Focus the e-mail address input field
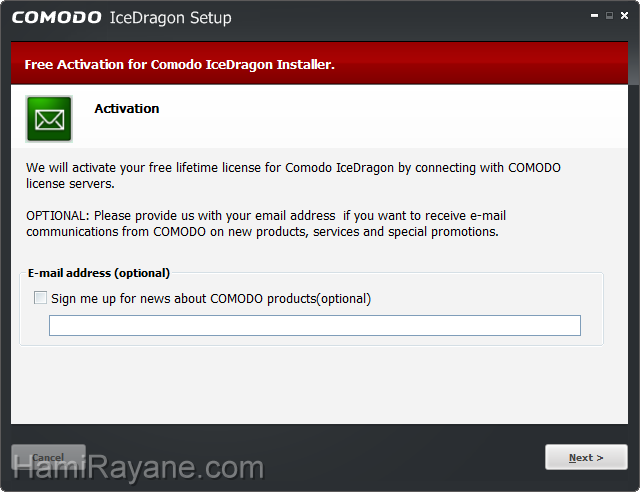 315,325
